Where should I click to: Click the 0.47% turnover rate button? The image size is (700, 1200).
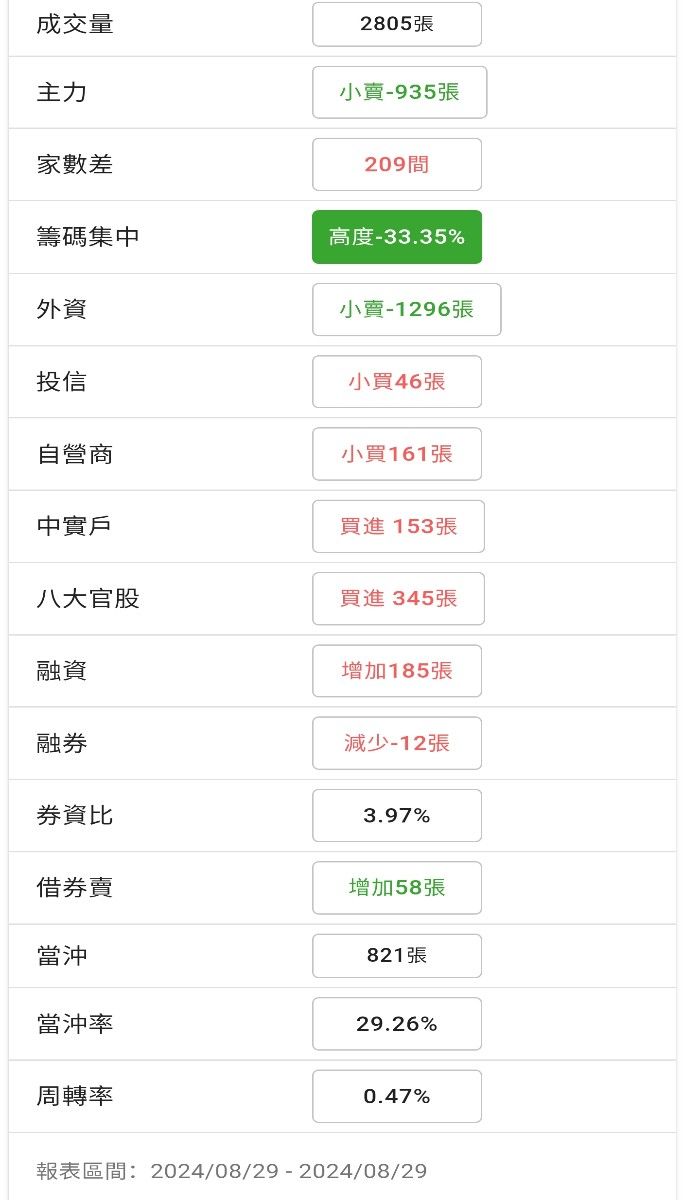396,1096
